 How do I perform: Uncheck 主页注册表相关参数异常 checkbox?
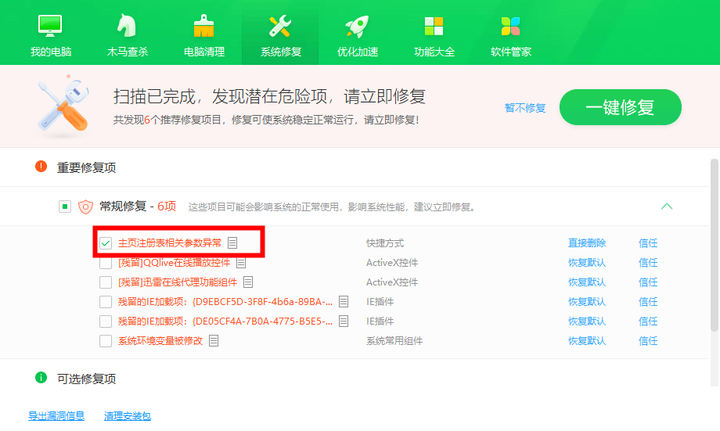[x=106, y=243]
